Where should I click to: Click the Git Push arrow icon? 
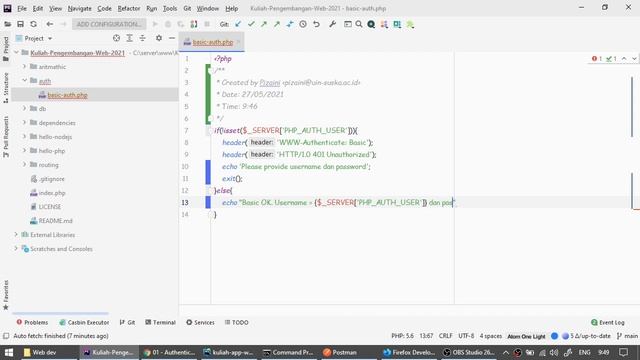point(264,24)
